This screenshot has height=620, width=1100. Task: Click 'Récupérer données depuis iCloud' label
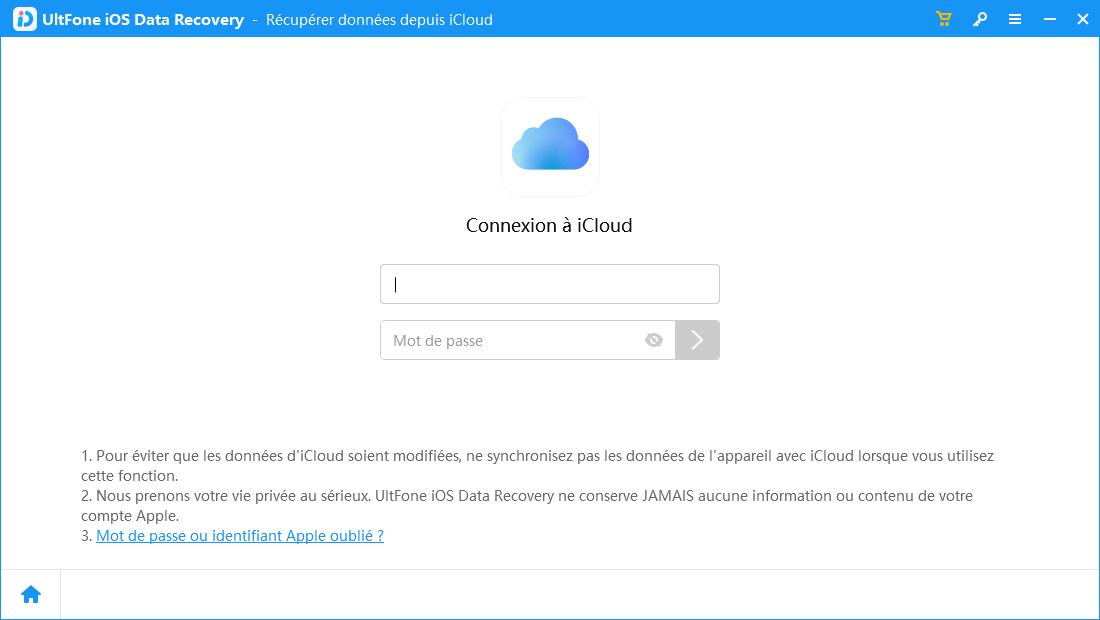[378, 19]
